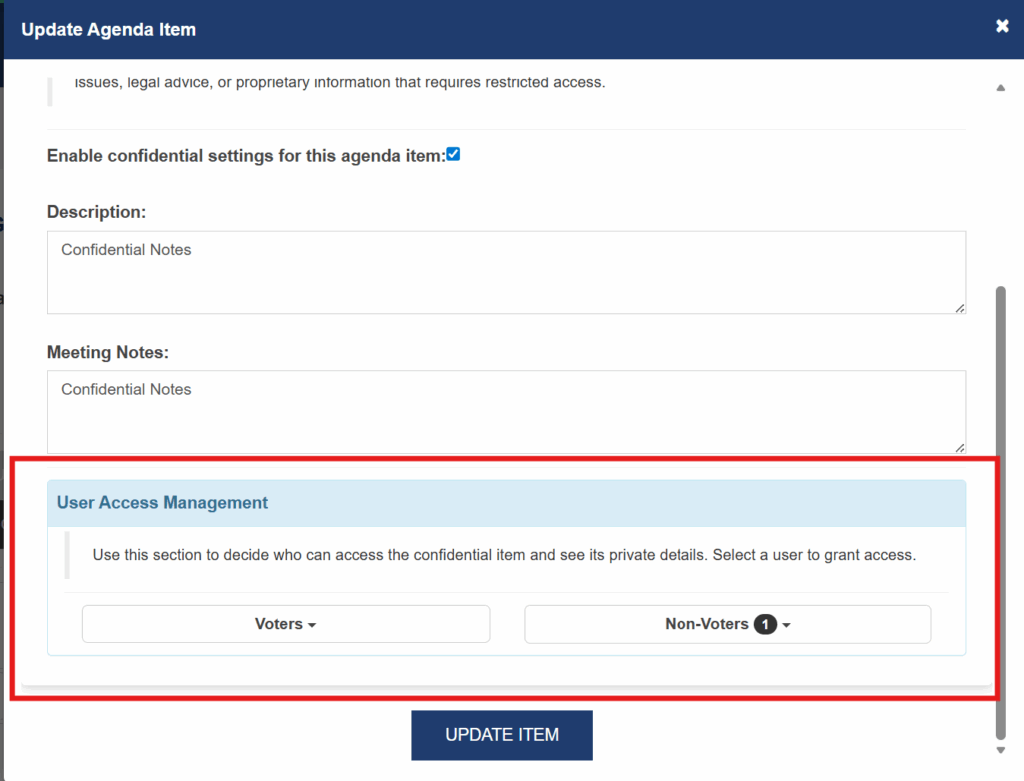This screenshot has height=781, width=1024.
Task: Click the Update Agenda Item title text
Action: [108, 29]
